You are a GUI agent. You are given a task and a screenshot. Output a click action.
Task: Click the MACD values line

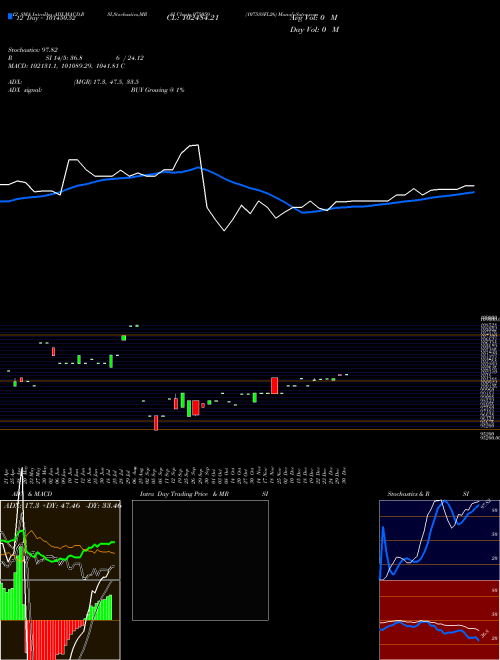coord(66,66)
